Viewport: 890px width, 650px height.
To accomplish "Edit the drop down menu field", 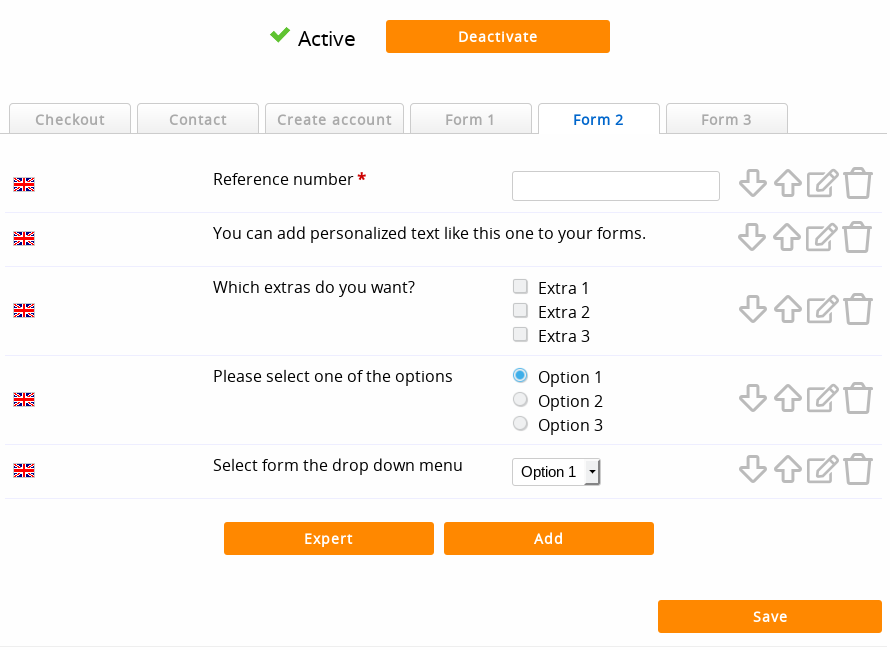I will click(x=822, y=469).
